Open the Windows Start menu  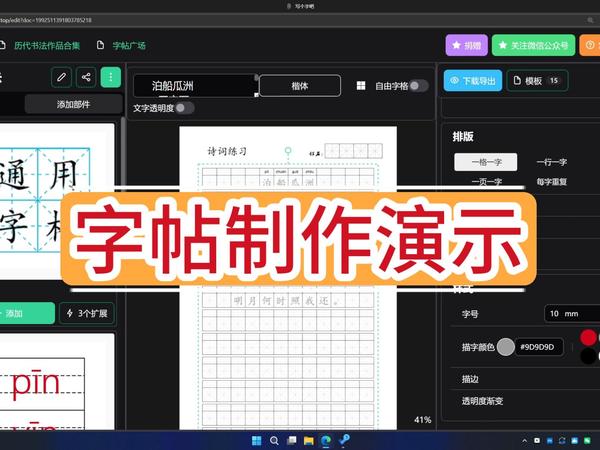[x=256, y=441]
